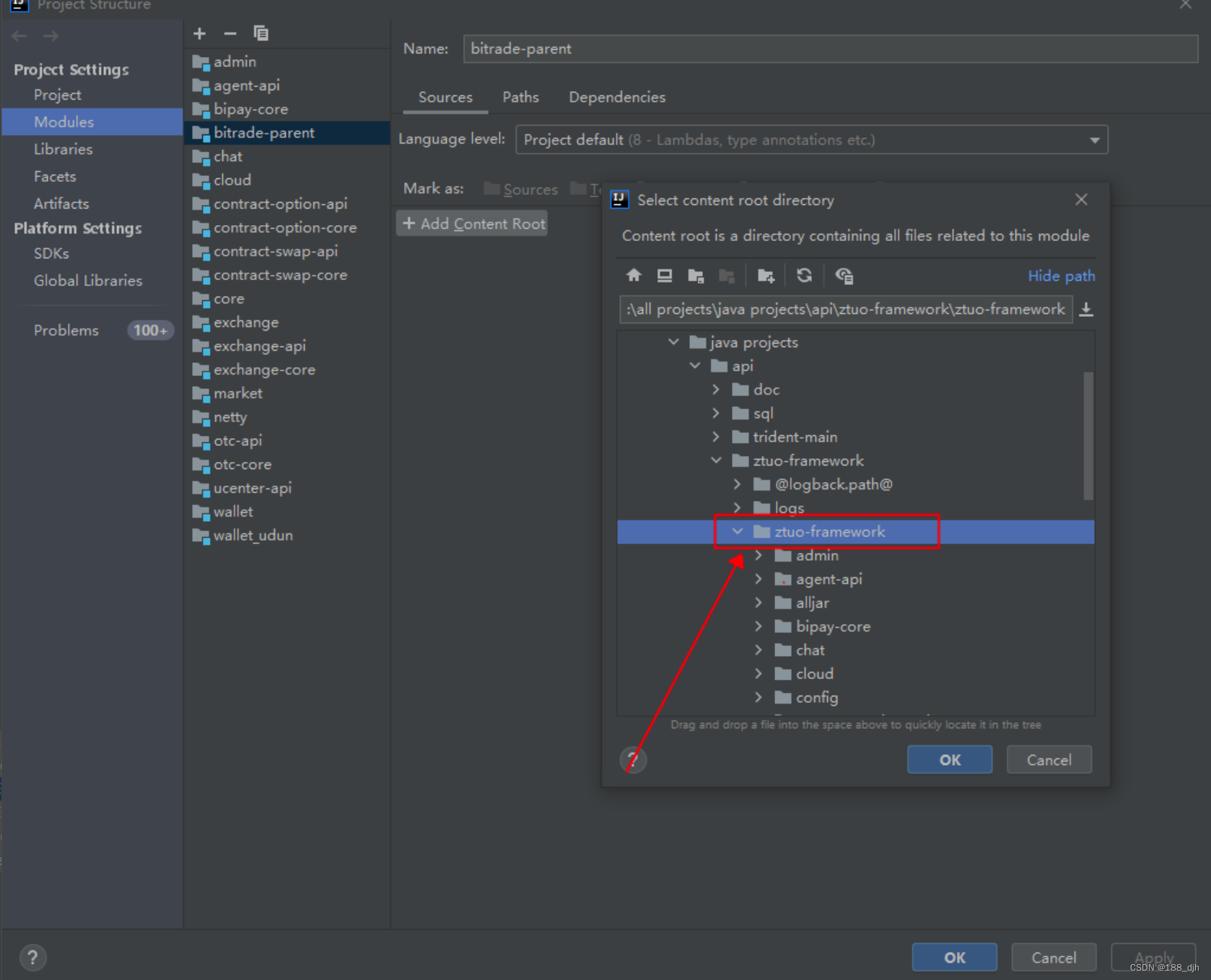Screen dimensions: 1211x980
Task: Collapse the java projects folder
Action: pyautogui.click(x=673, y=342)
